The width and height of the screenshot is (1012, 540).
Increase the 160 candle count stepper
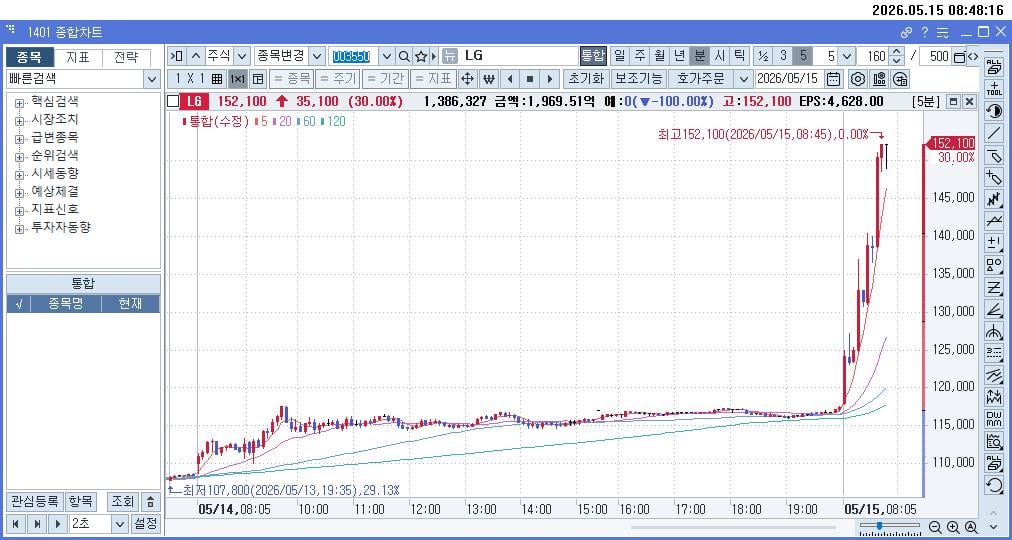pyautogui.click(x=896, y=52)
